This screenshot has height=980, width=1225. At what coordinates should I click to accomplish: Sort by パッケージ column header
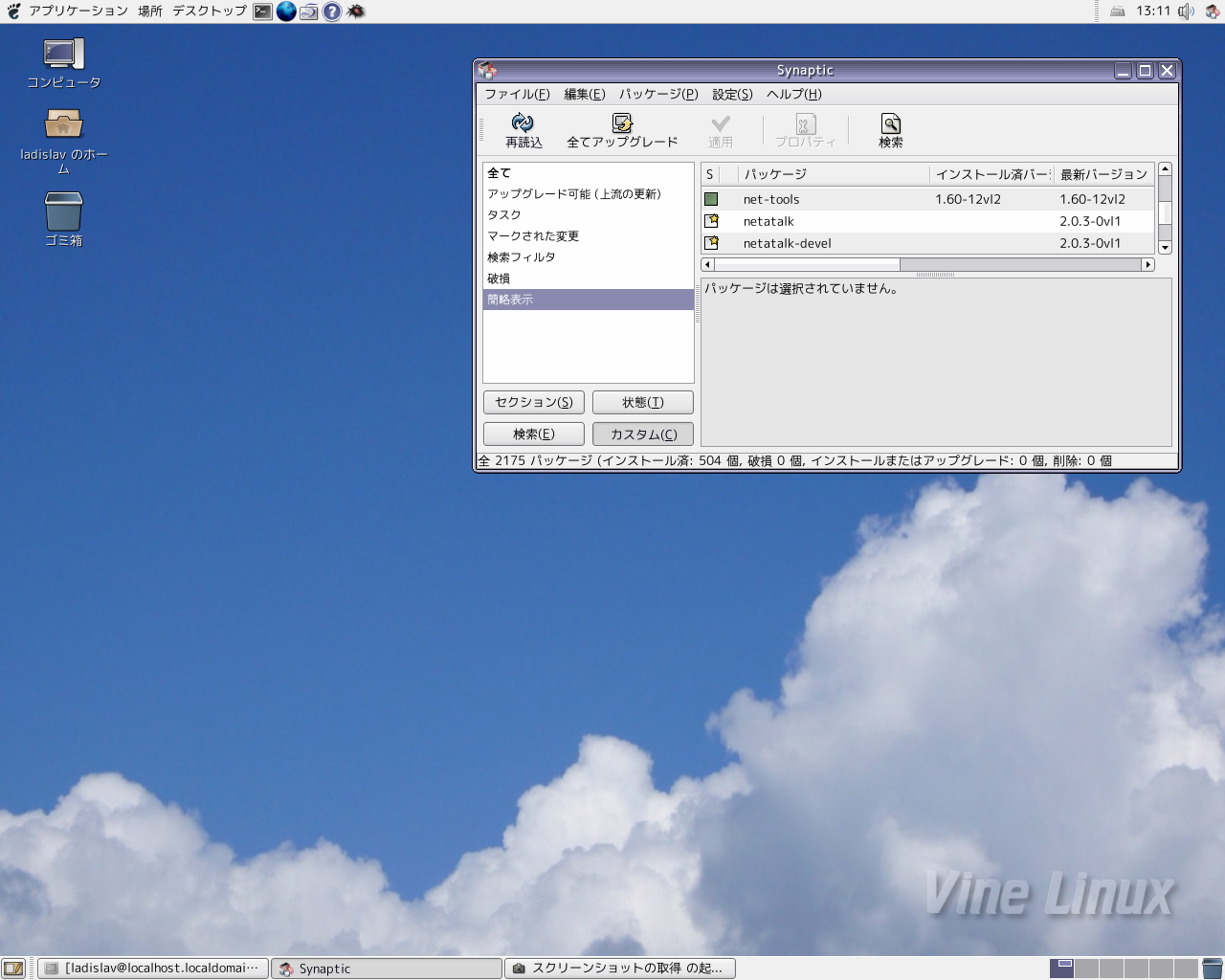coord(834,174)
